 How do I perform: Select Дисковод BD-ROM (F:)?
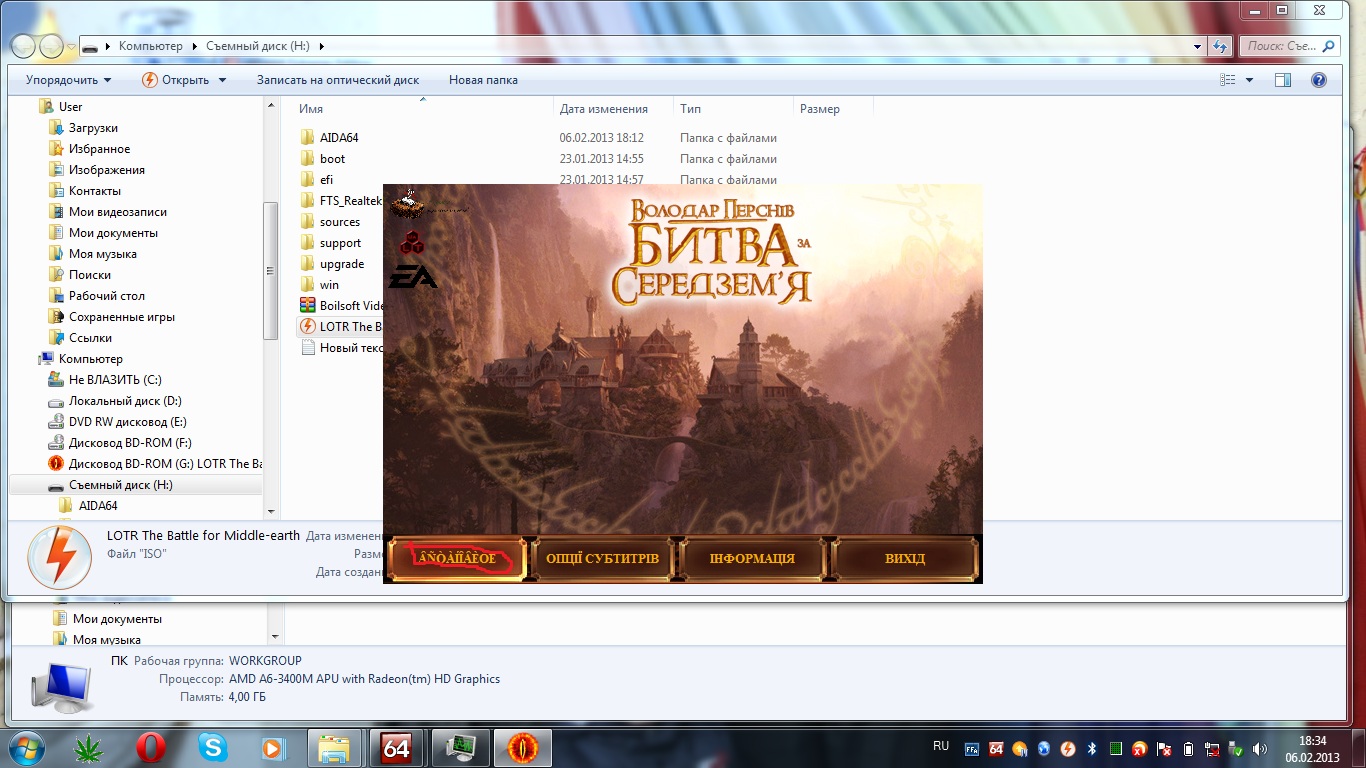(x=130, y=443)
